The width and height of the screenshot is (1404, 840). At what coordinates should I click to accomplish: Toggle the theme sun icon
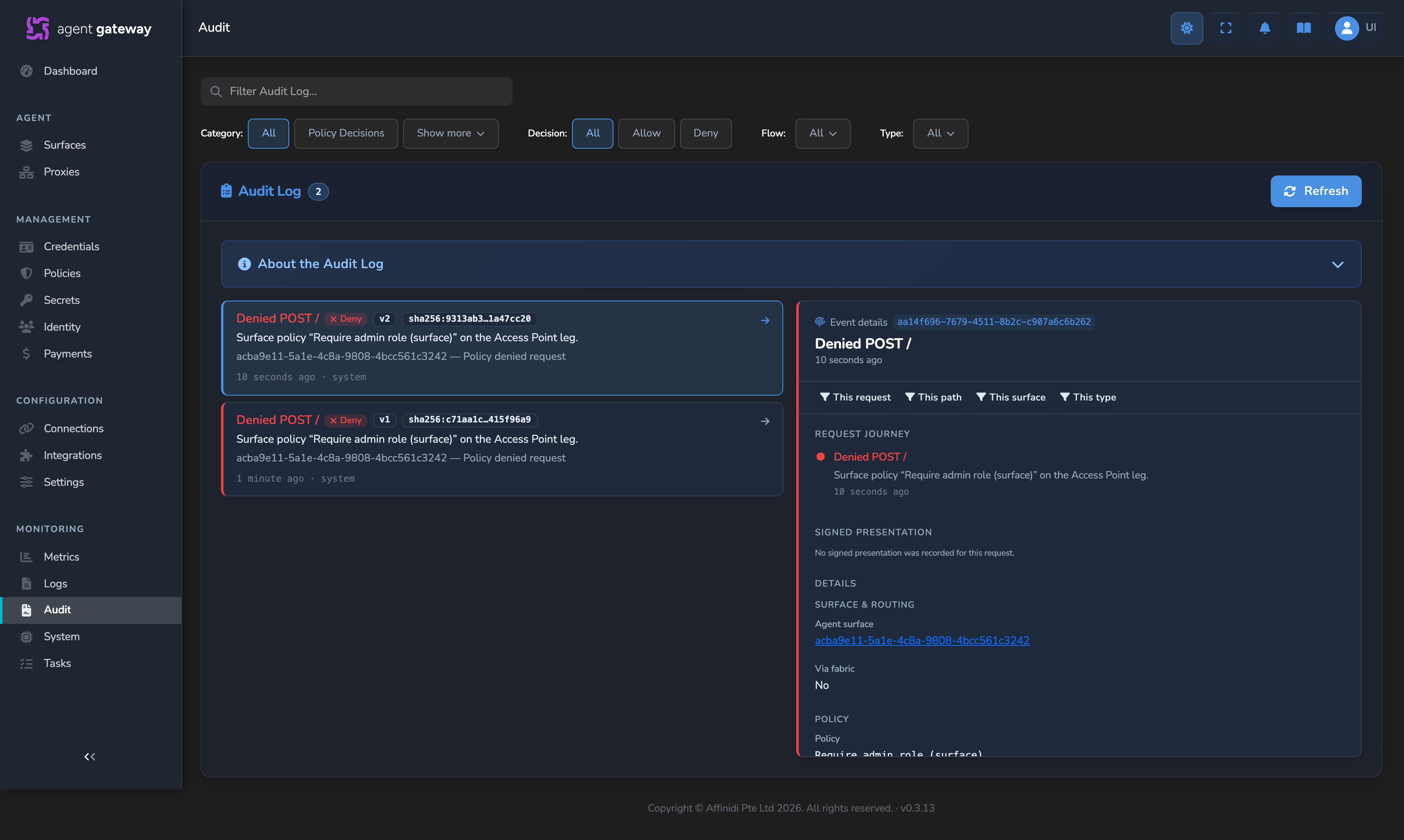tap(1187, 28)
